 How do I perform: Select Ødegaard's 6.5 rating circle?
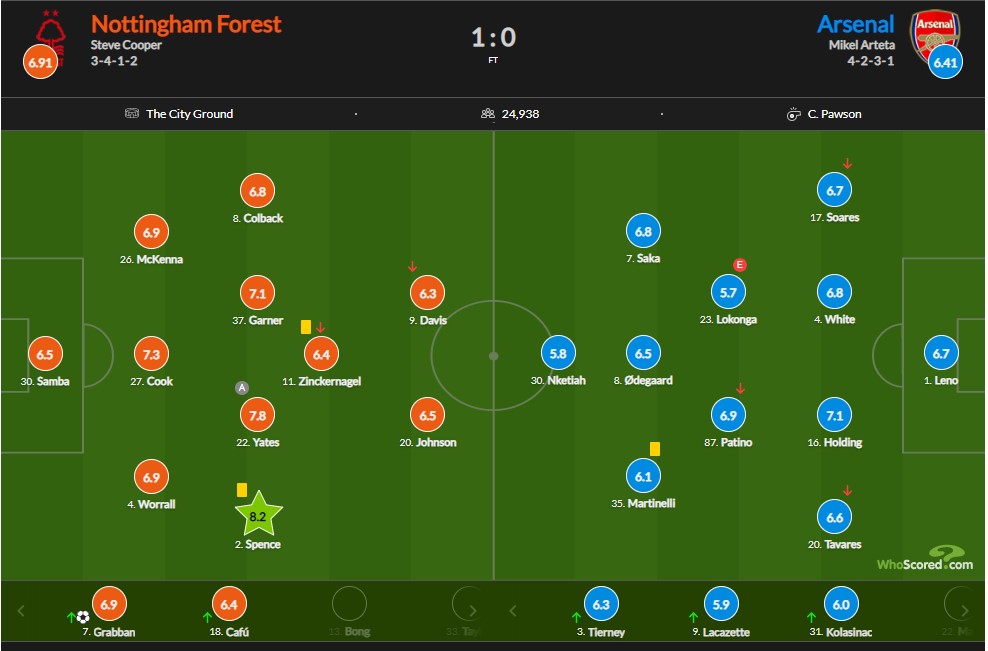[643, 354]
